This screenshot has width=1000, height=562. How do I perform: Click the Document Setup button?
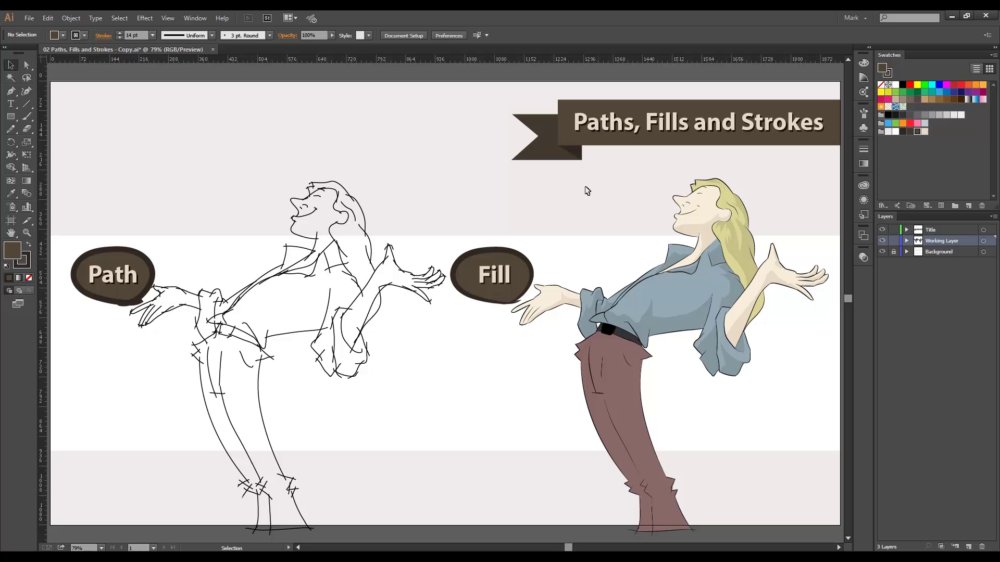coord(404,36)
